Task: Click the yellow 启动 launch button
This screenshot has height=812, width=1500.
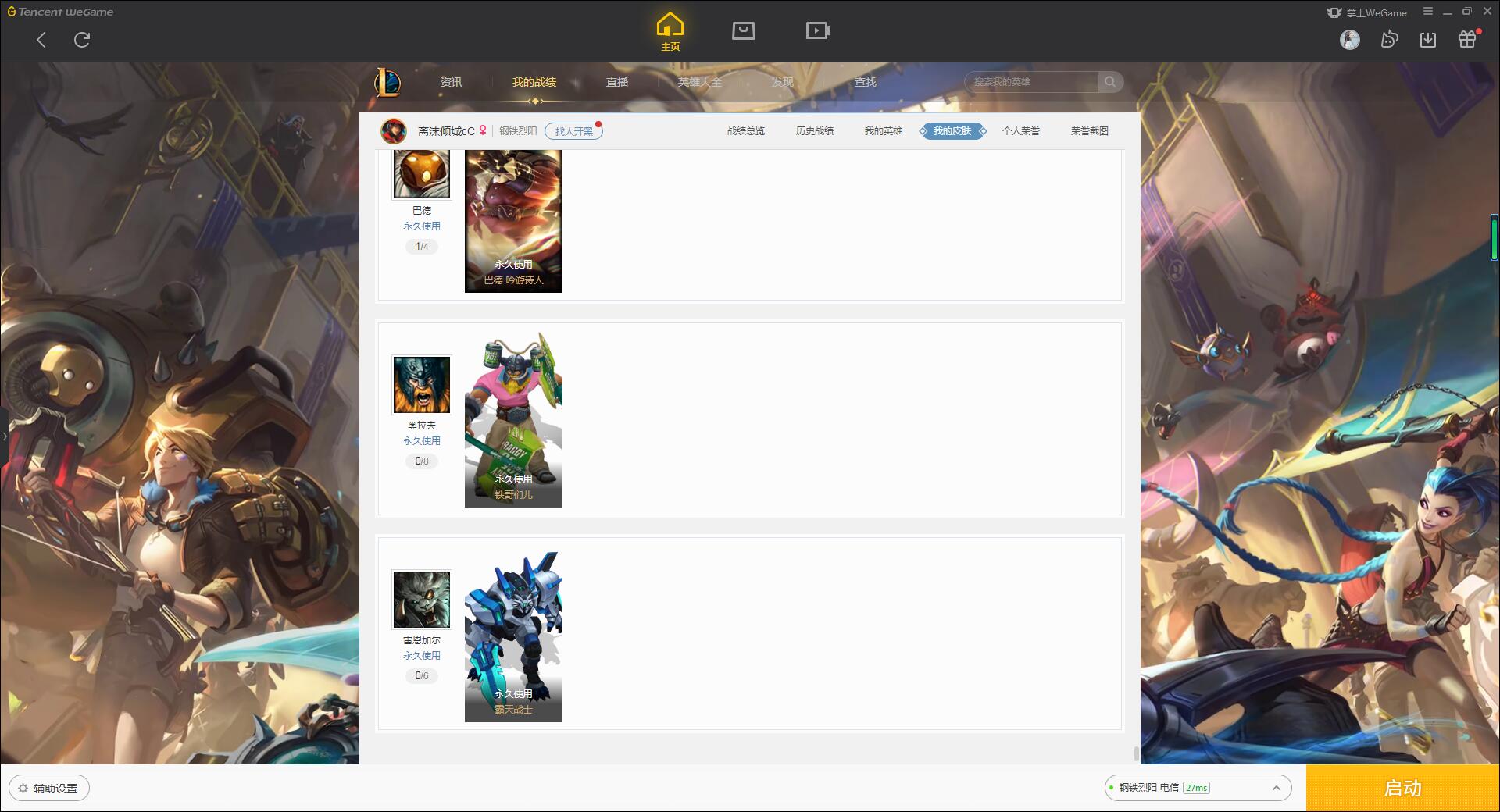Action: [x=1402, y=789]
